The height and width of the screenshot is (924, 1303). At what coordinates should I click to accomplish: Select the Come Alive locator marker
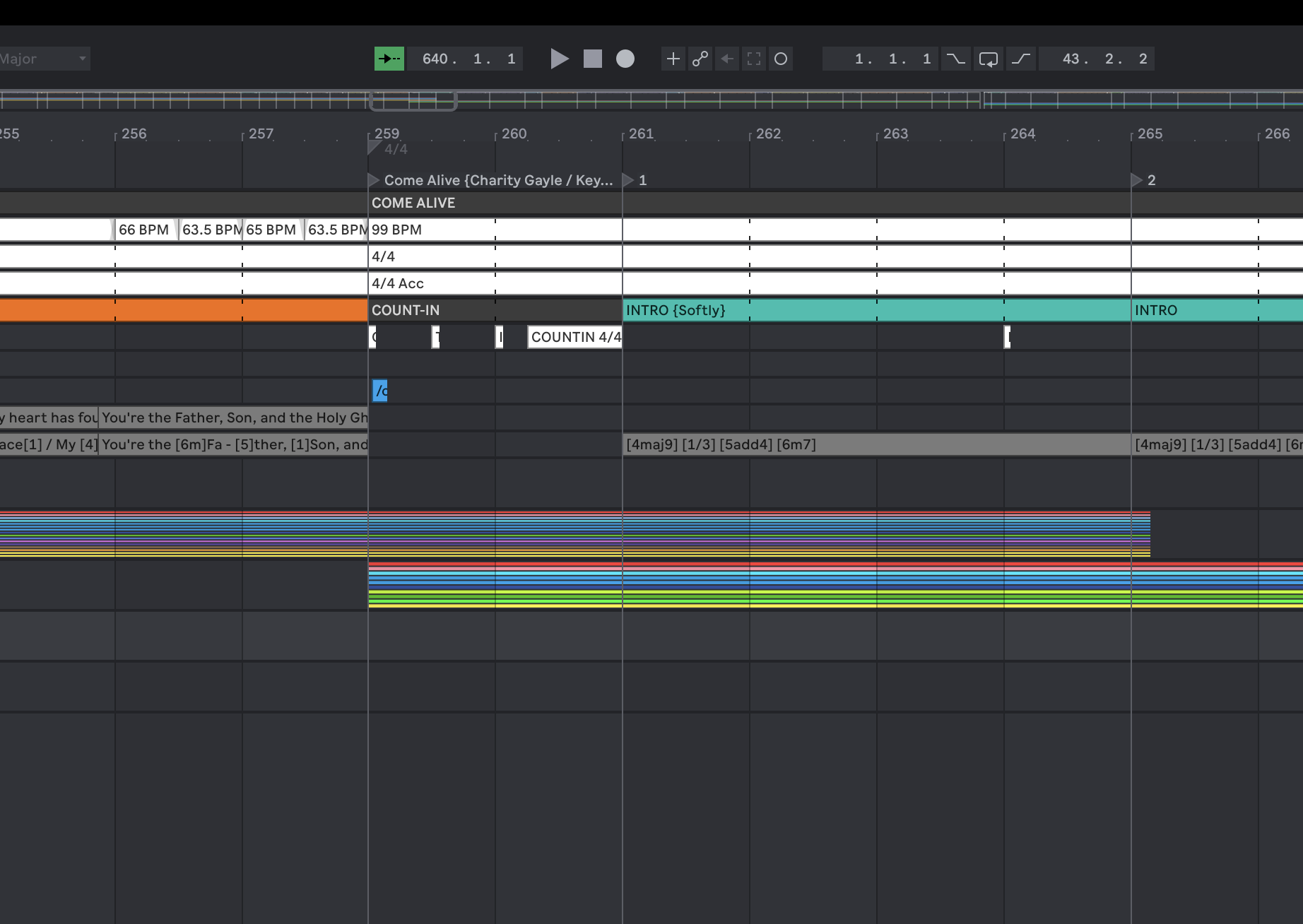pos(491,180)
